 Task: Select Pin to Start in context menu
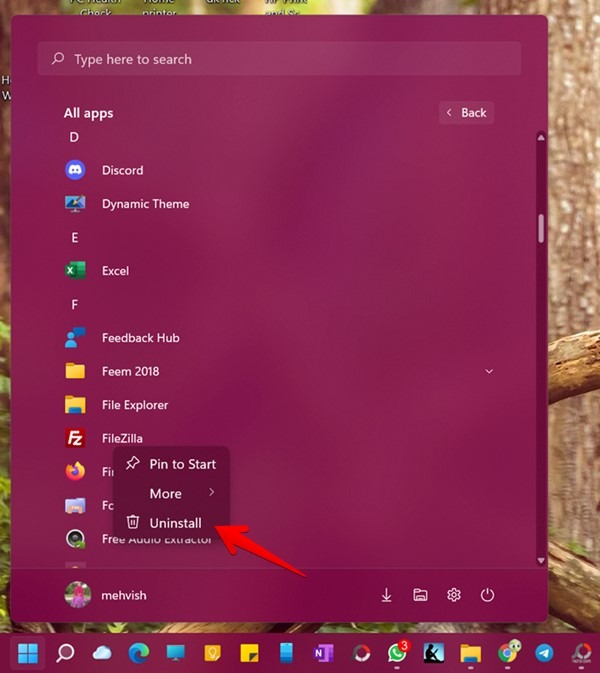coord(171,464)
